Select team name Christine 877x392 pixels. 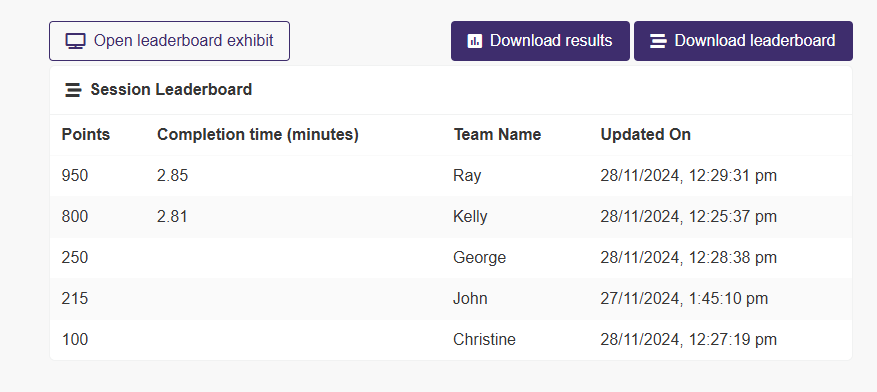pyautogui.click(x=484, y=339)
